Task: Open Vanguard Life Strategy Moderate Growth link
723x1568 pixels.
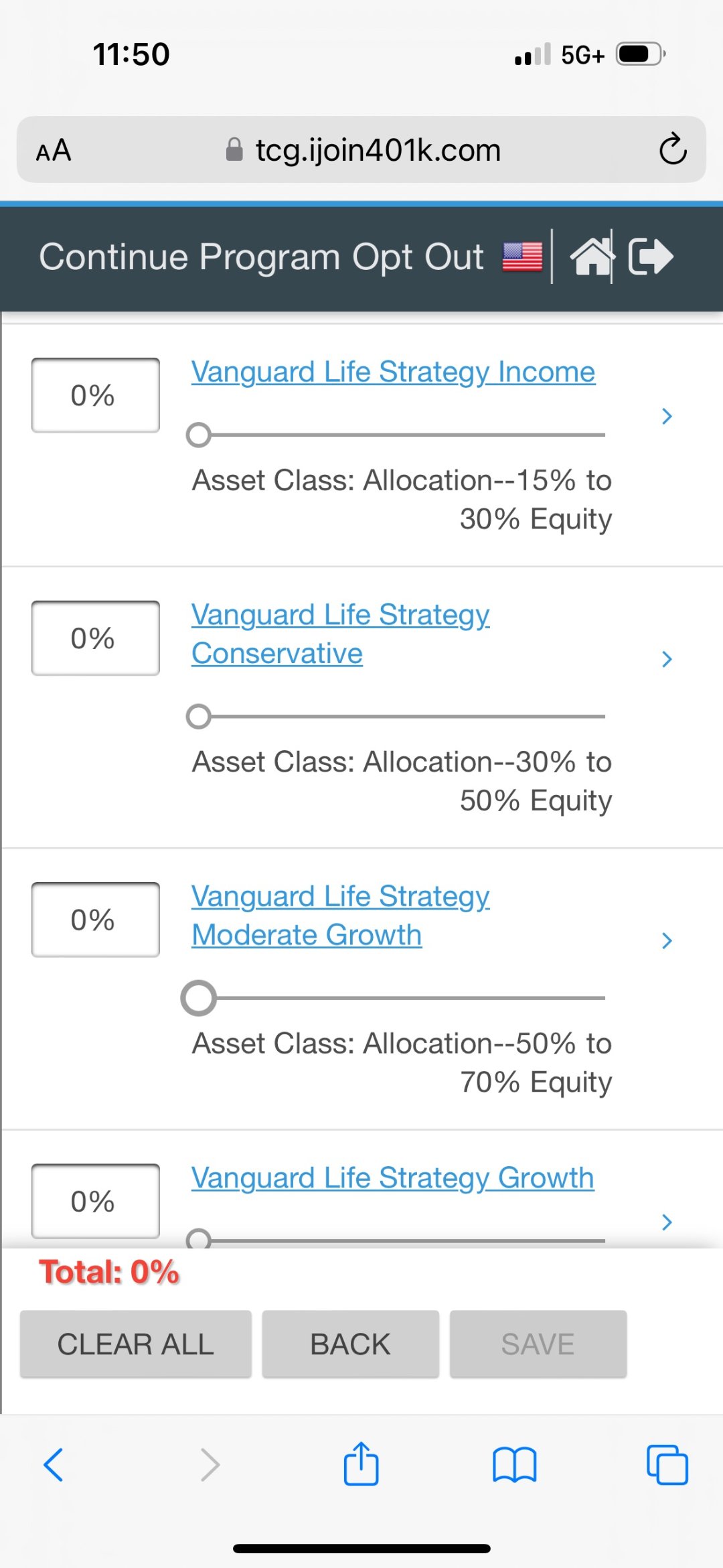Action: [340, 915]
